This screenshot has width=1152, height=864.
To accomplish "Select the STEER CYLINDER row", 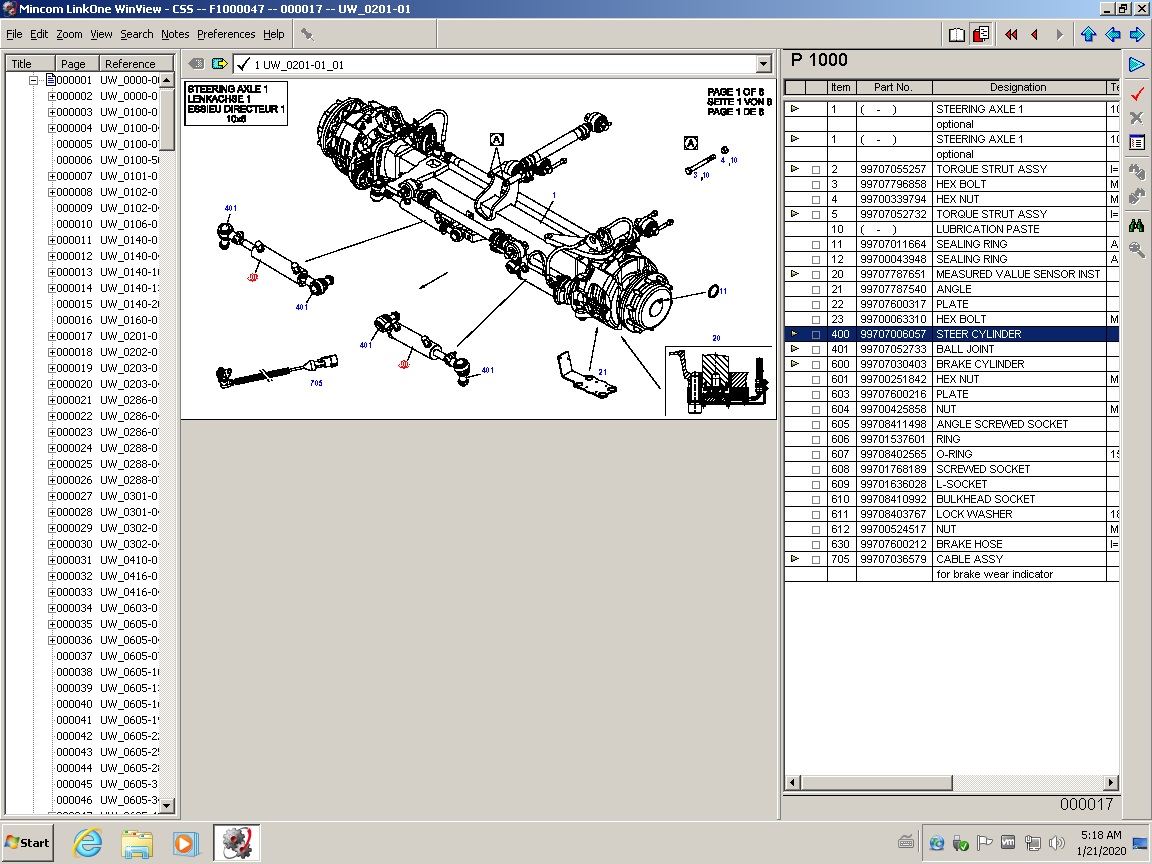I will (x=951, y=334).
